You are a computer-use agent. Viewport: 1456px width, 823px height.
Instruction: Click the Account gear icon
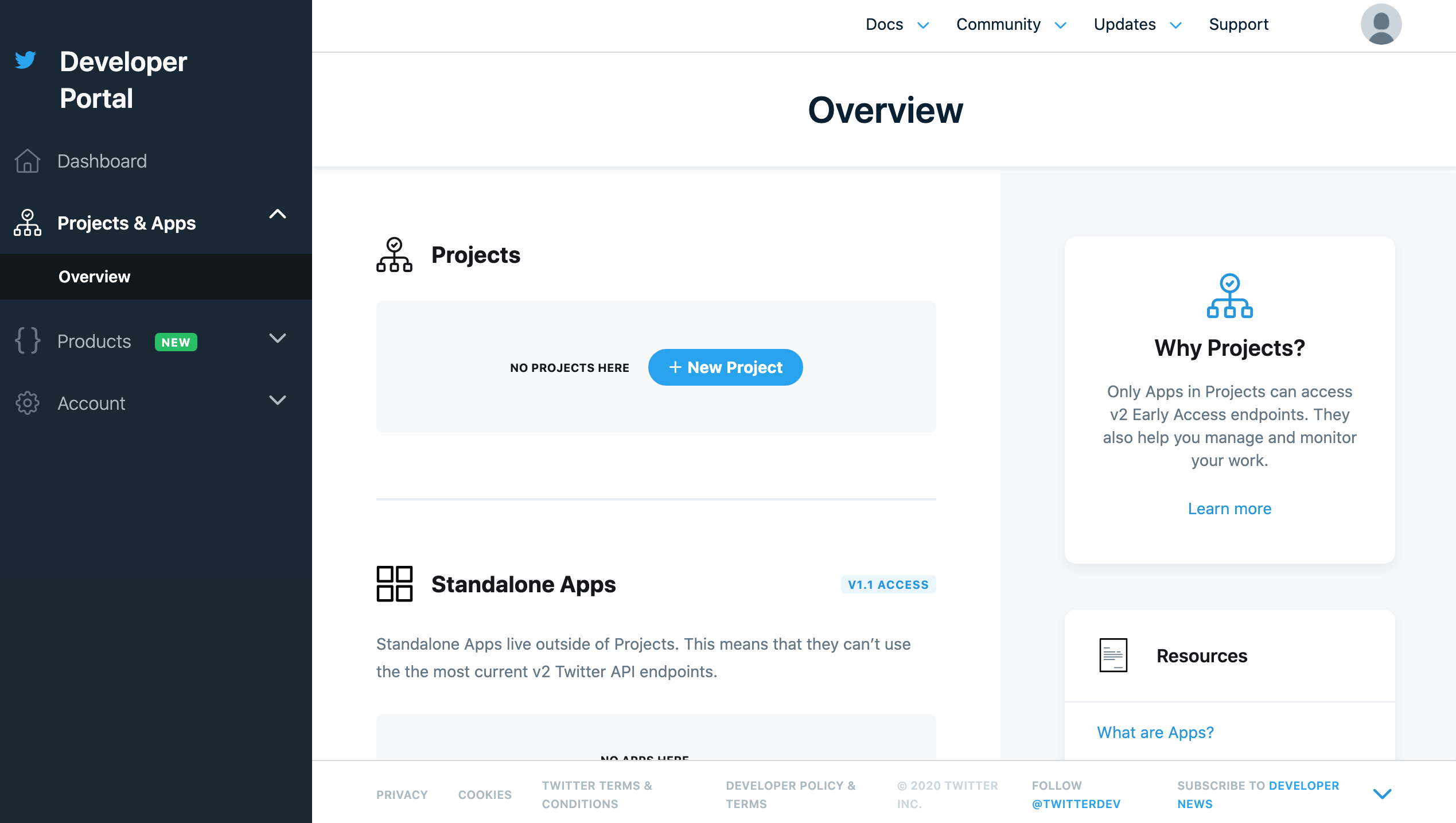tap(27, 403)
